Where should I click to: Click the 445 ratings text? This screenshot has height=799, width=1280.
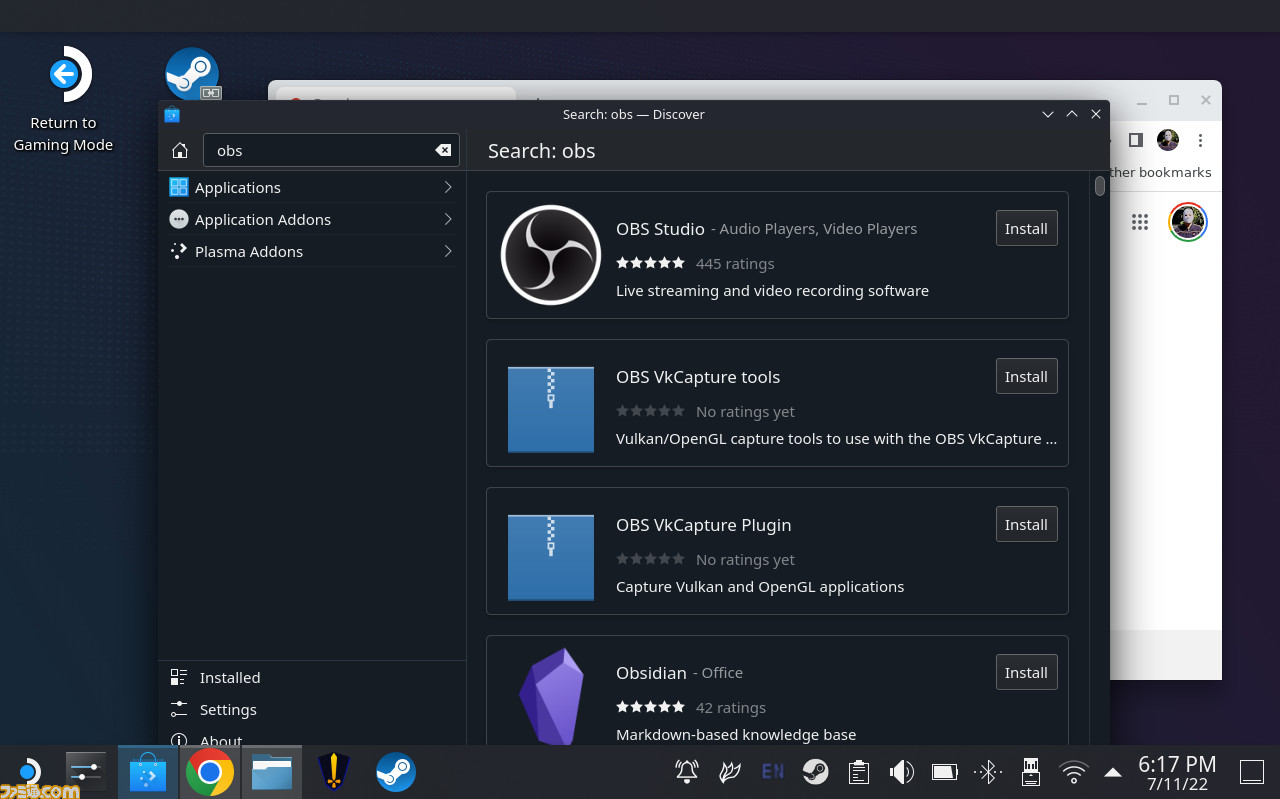click(x=735, y=263)
